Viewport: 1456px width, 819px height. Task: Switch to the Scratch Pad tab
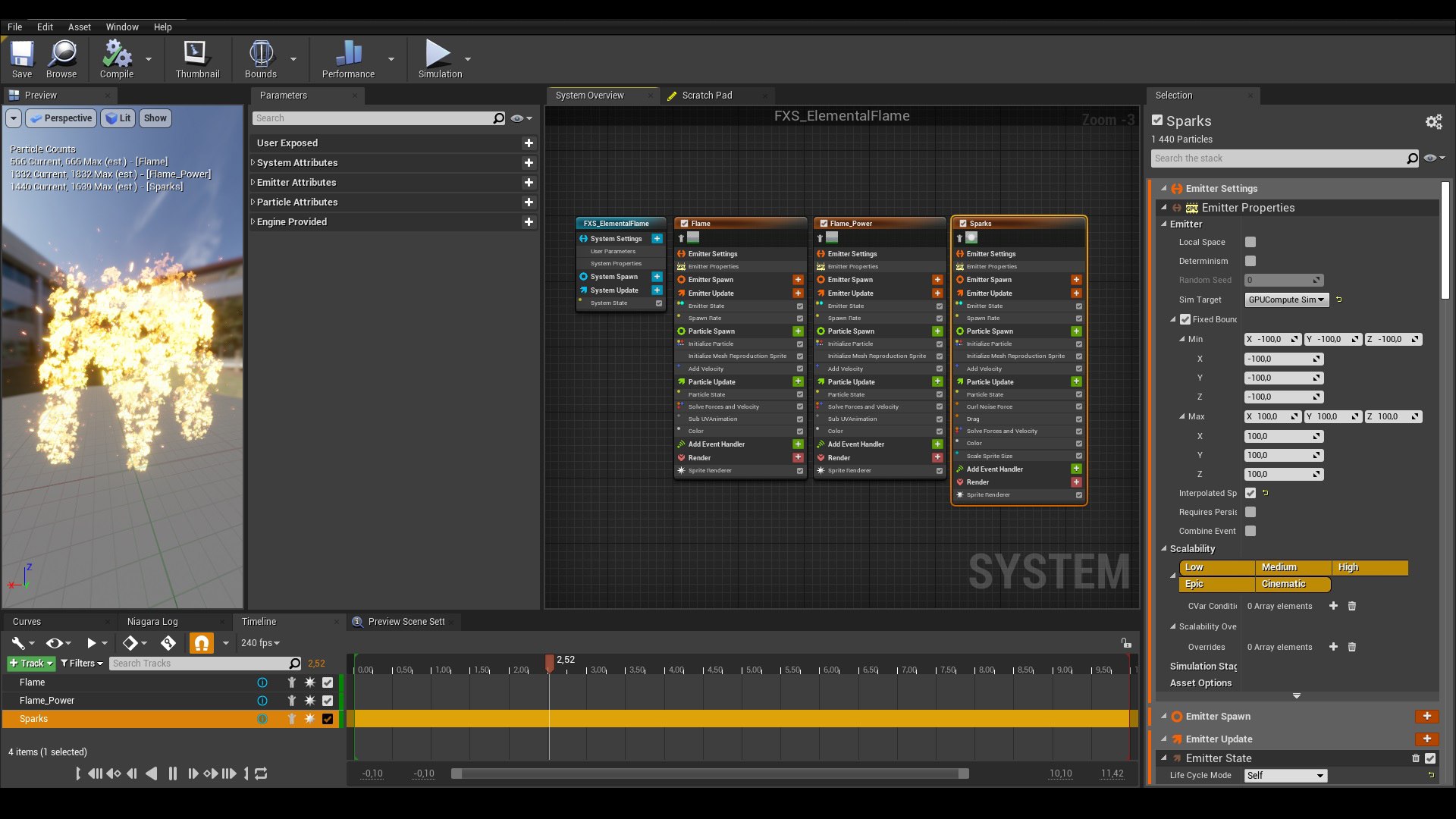707,96
